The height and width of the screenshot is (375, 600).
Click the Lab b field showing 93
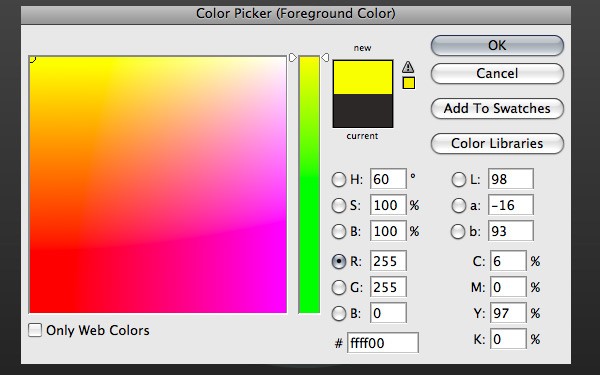pyautogui.click(x=511, y=231)
